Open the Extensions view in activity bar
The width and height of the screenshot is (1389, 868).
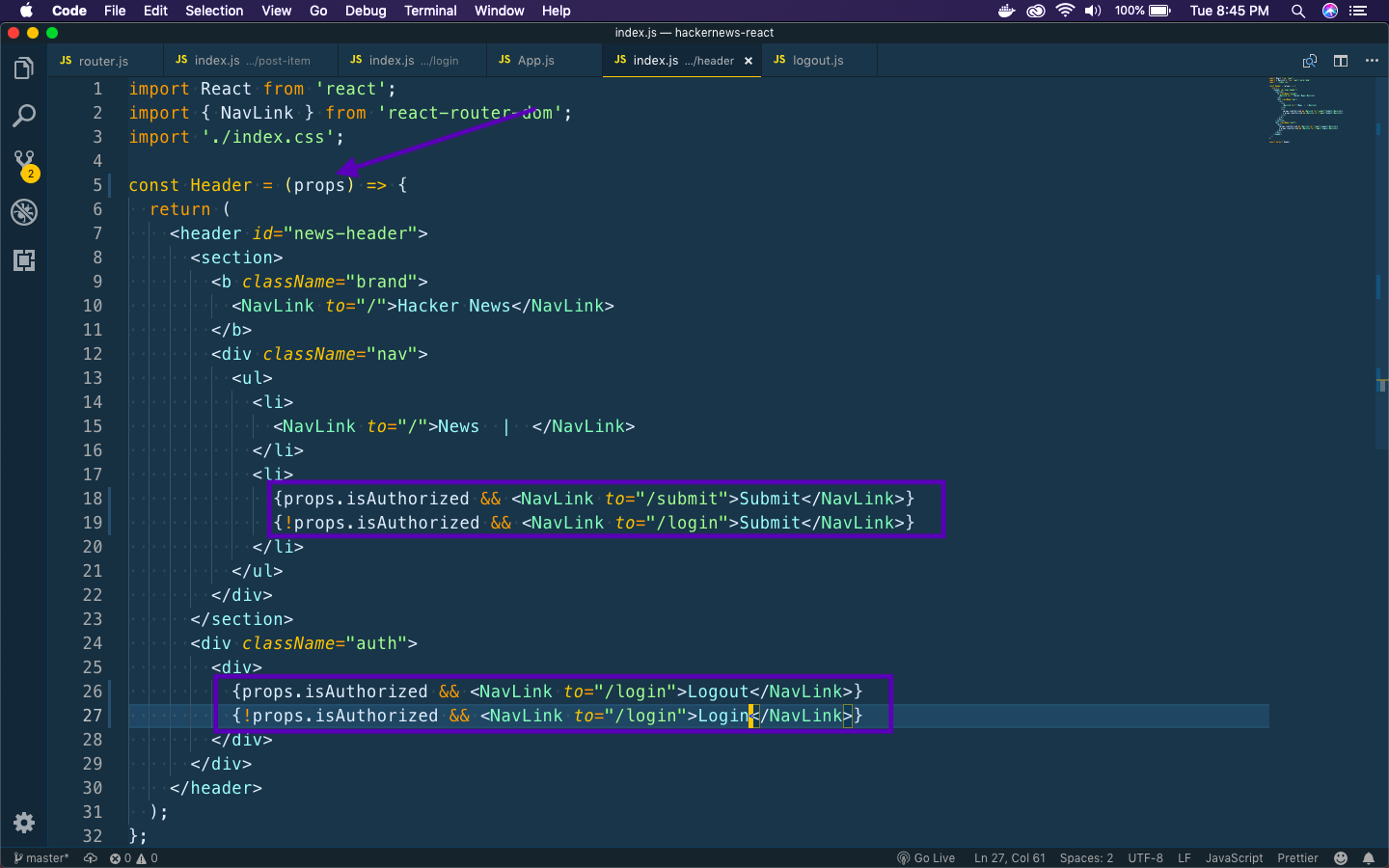tap(24, 260)
